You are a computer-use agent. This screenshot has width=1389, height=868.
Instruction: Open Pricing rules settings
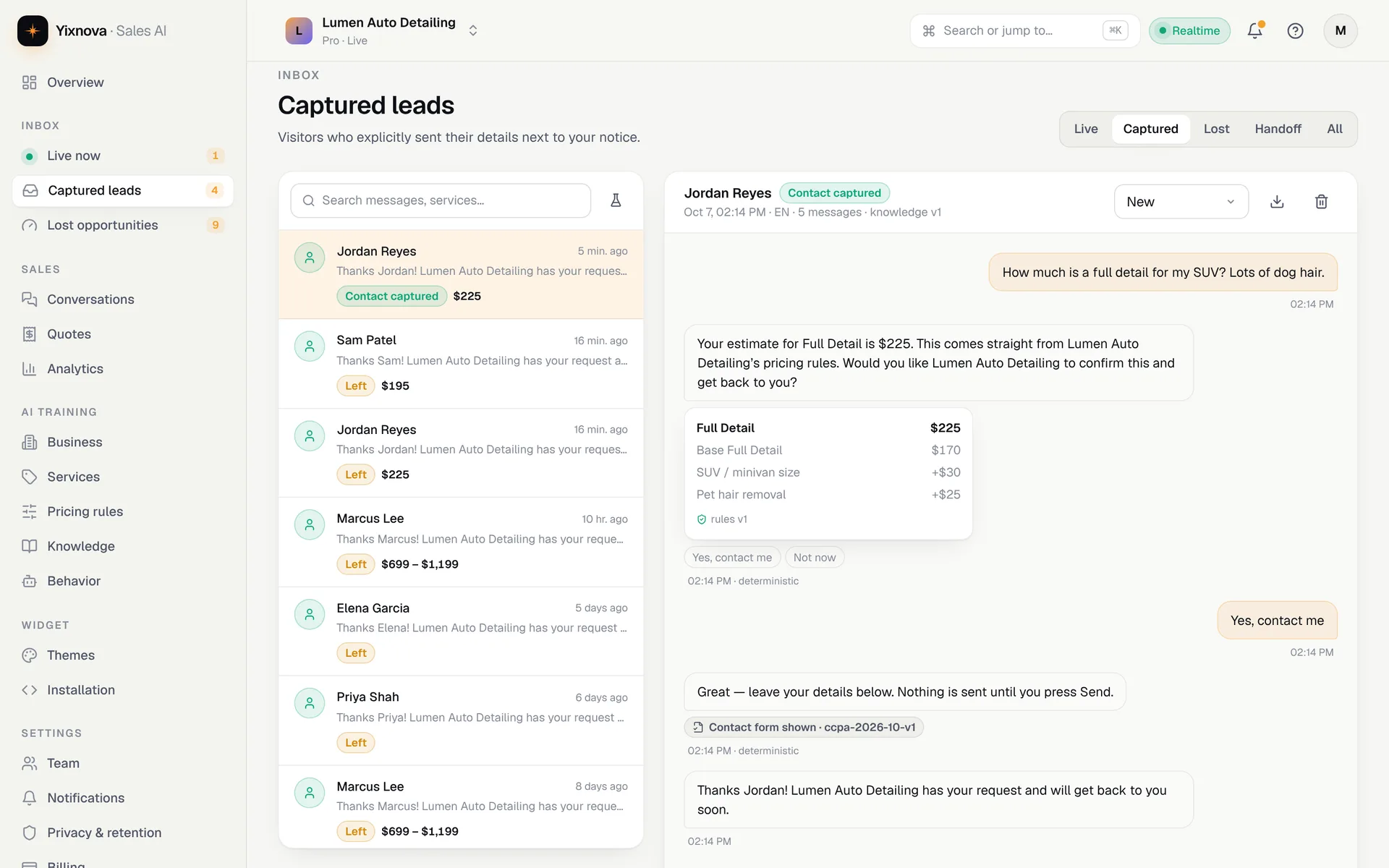click(x=123, y=511)
